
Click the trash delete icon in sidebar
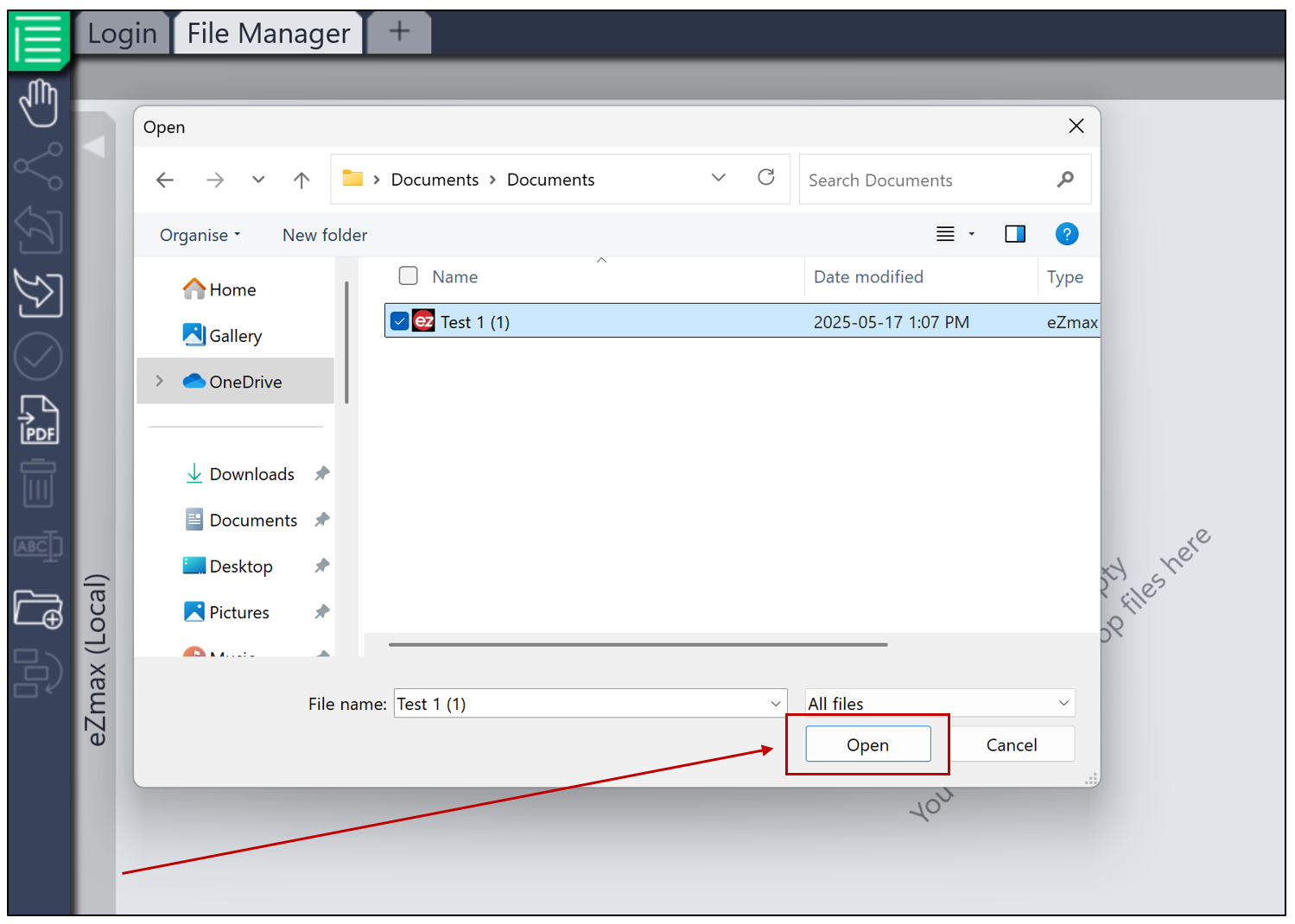38,483
